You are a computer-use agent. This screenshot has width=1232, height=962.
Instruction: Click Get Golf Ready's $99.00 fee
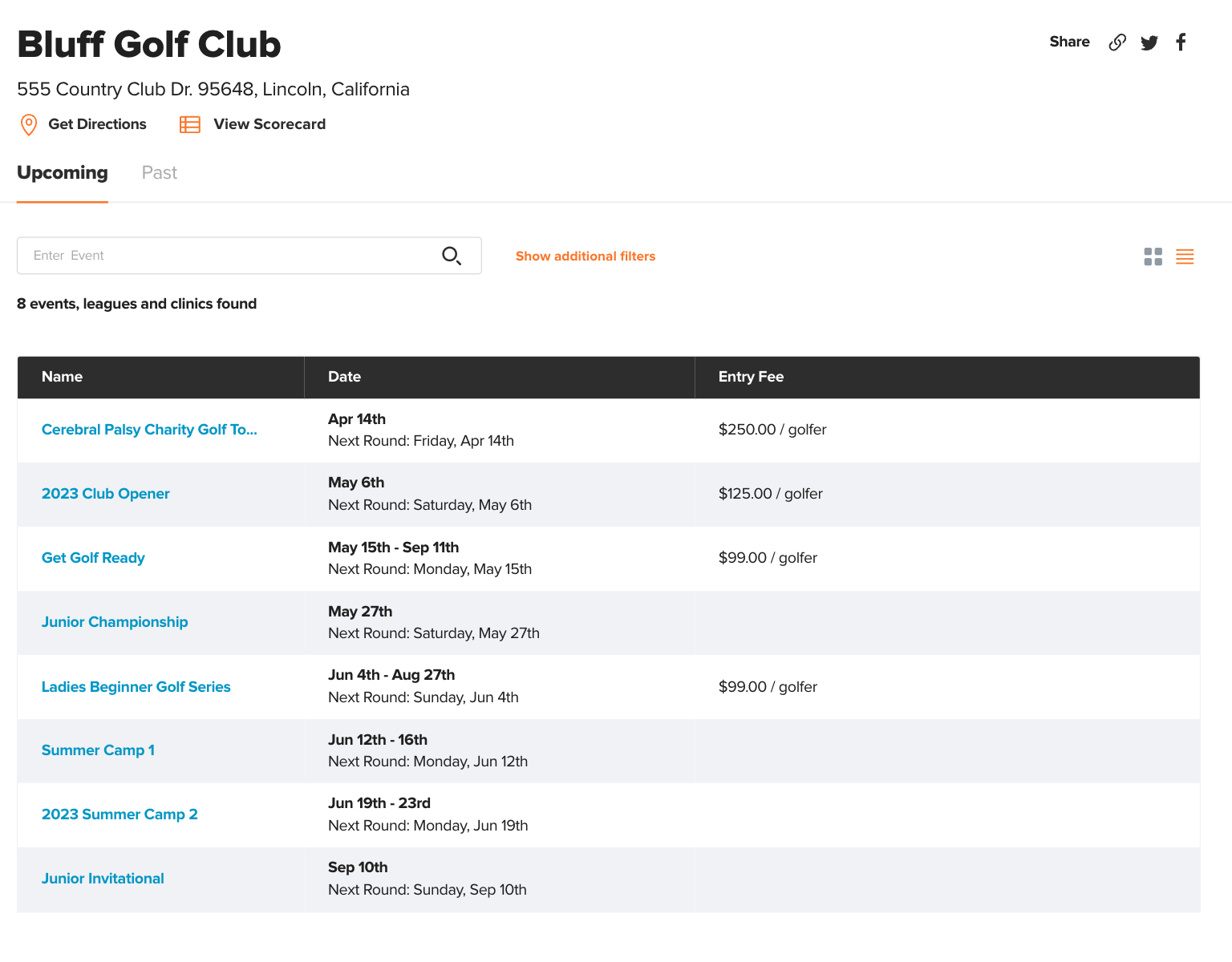coord(768,558)
